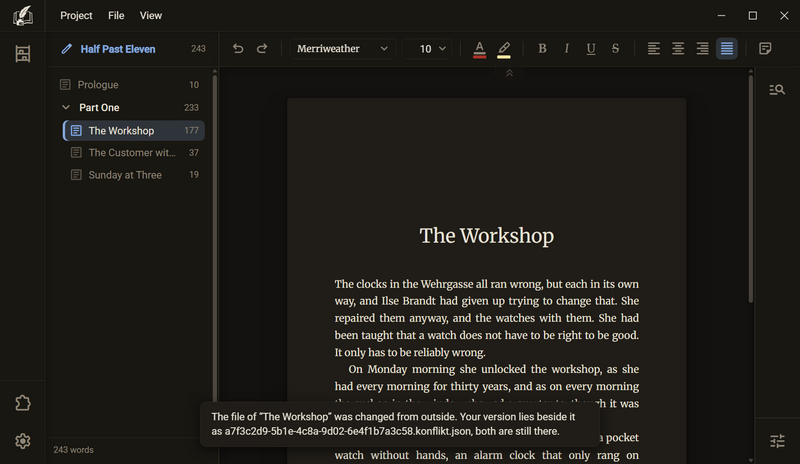Image resolution: width=800 pixels, height=464 pixels.
Task: Undo the last edit
Action: click(x=238, y=48)
